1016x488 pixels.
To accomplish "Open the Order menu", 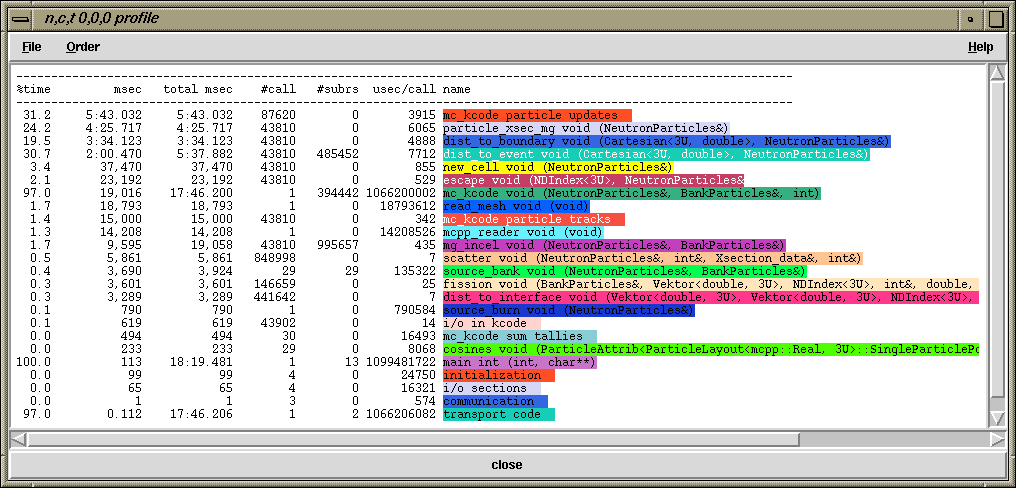I will coord(83,47).
